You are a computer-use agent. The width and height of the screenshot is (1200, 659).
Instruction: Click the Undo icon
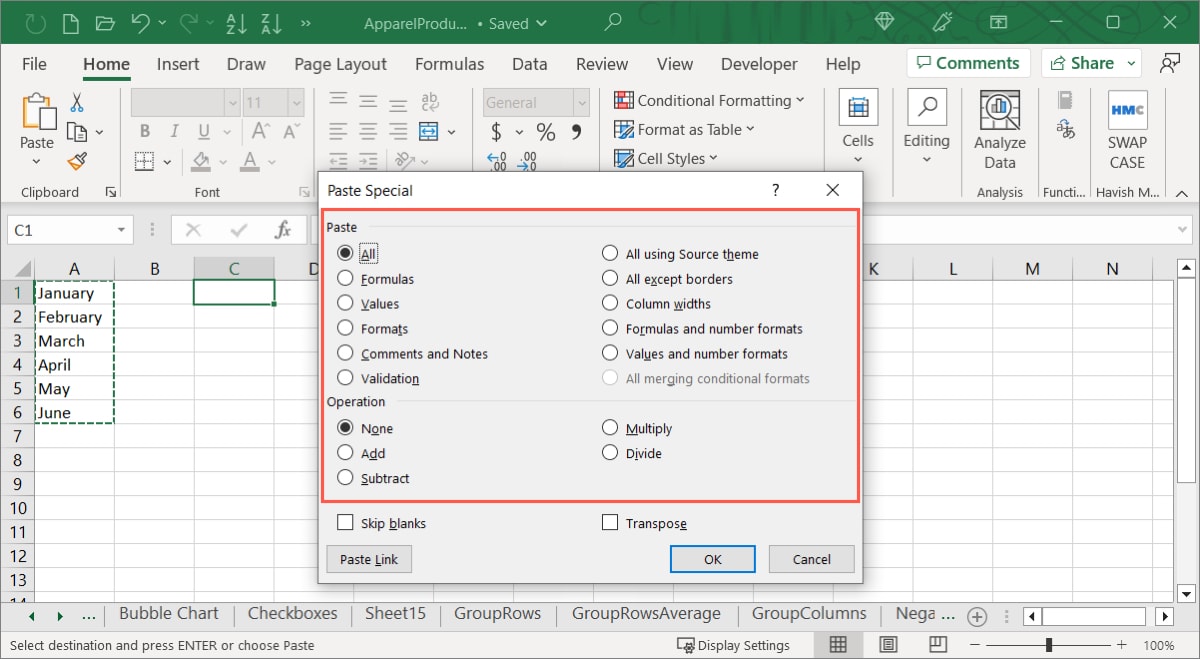[139, 22]
